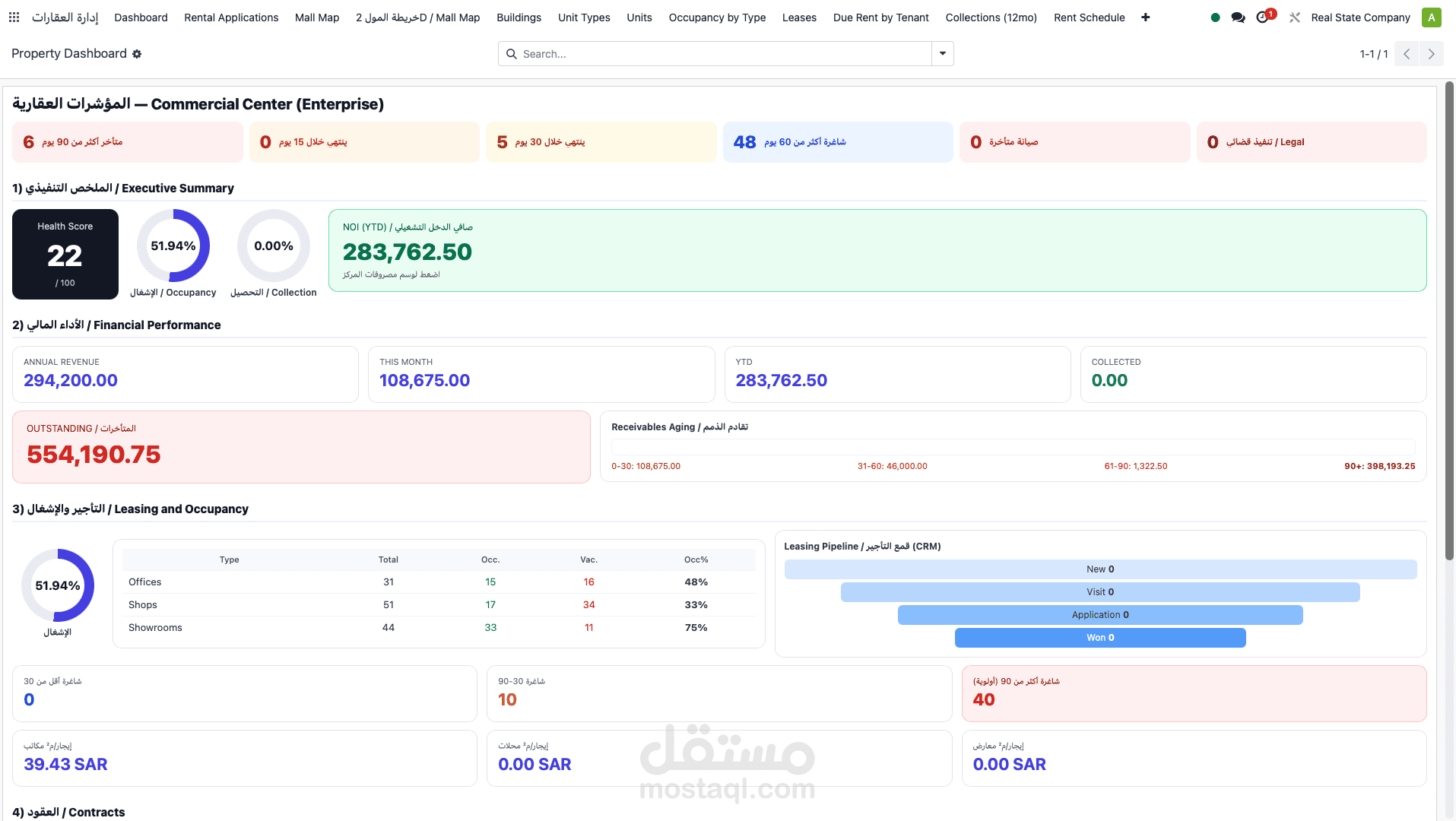Open the user avatar 'A' menu
This screenshot has height=821, width=1456.
pyautogui.click(x=1432, y=17)
